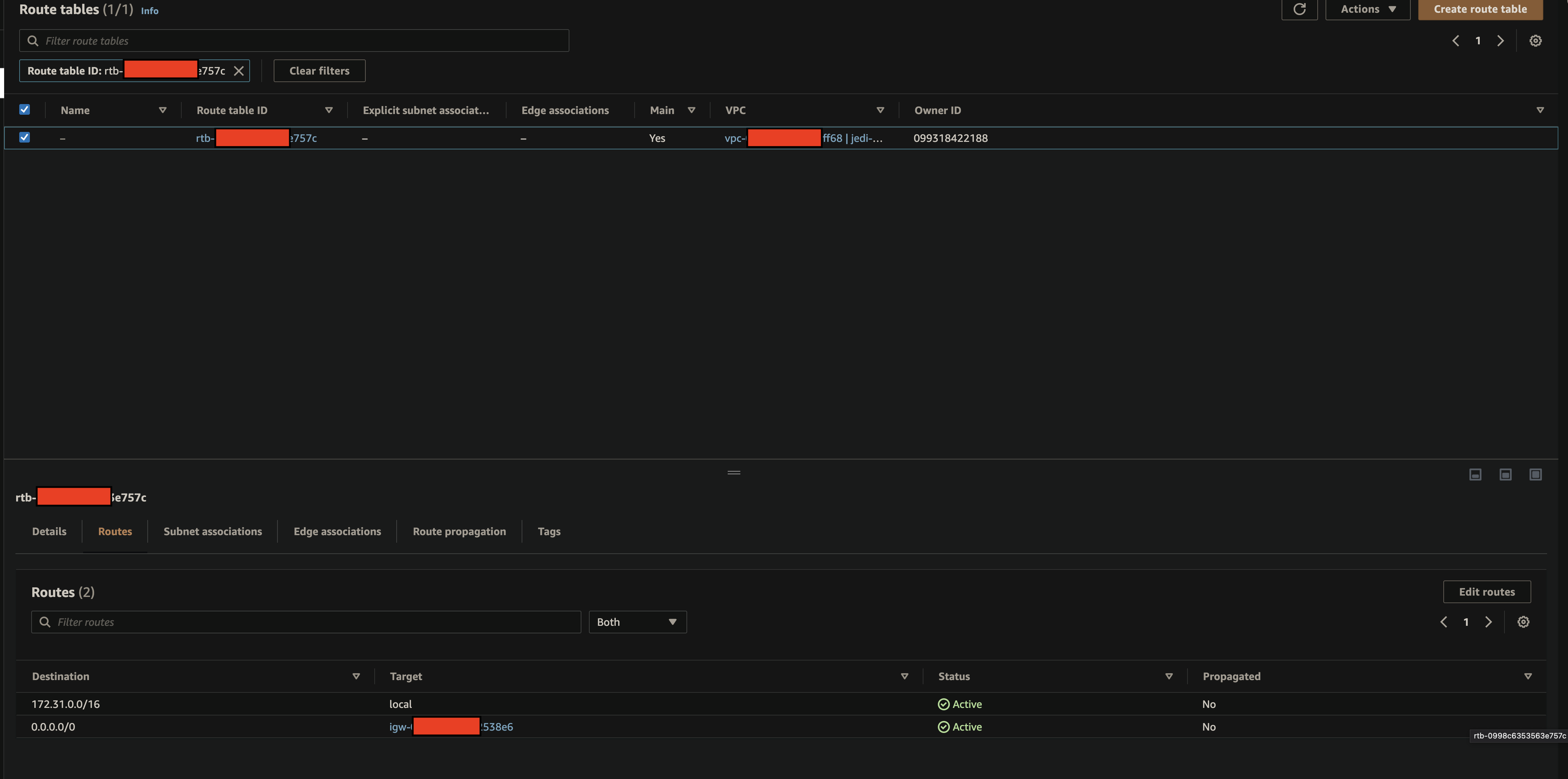Go to previous route tables page
1568x779 pixels.
pos(1455,41)
